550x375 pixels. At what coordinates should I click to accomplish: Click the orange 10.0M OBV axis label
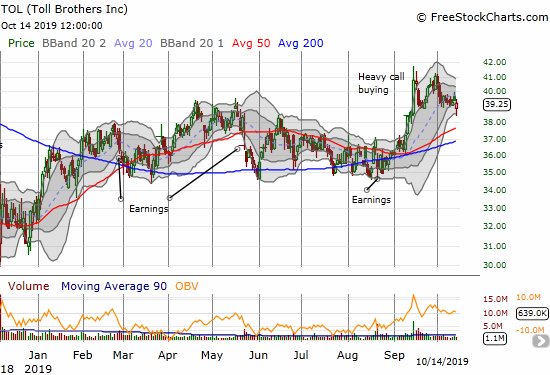[528, 297]
